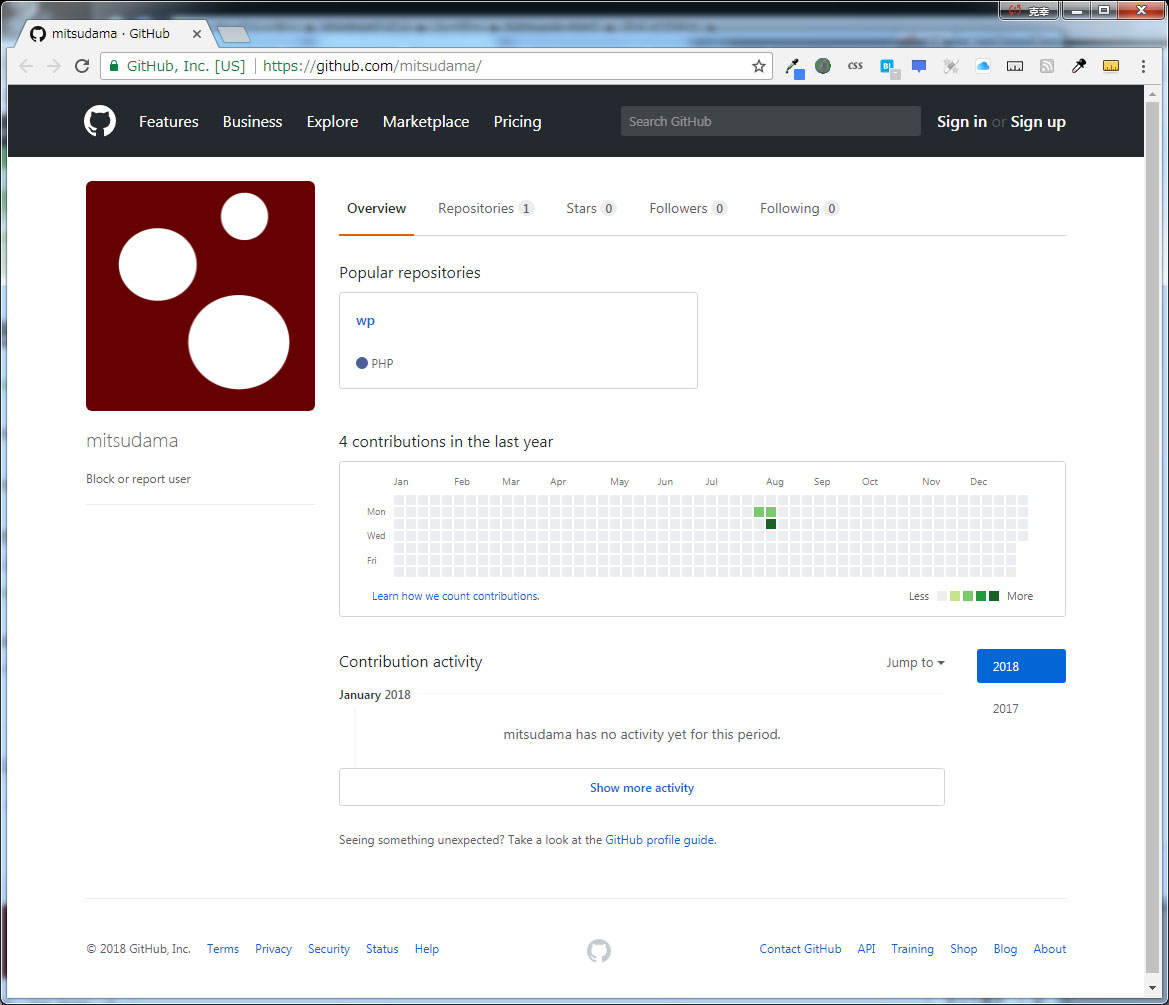The height and width of the screenshot is (1005, 1169).
Task: Open the Pricing page from the header
Action: pos(517,122)
